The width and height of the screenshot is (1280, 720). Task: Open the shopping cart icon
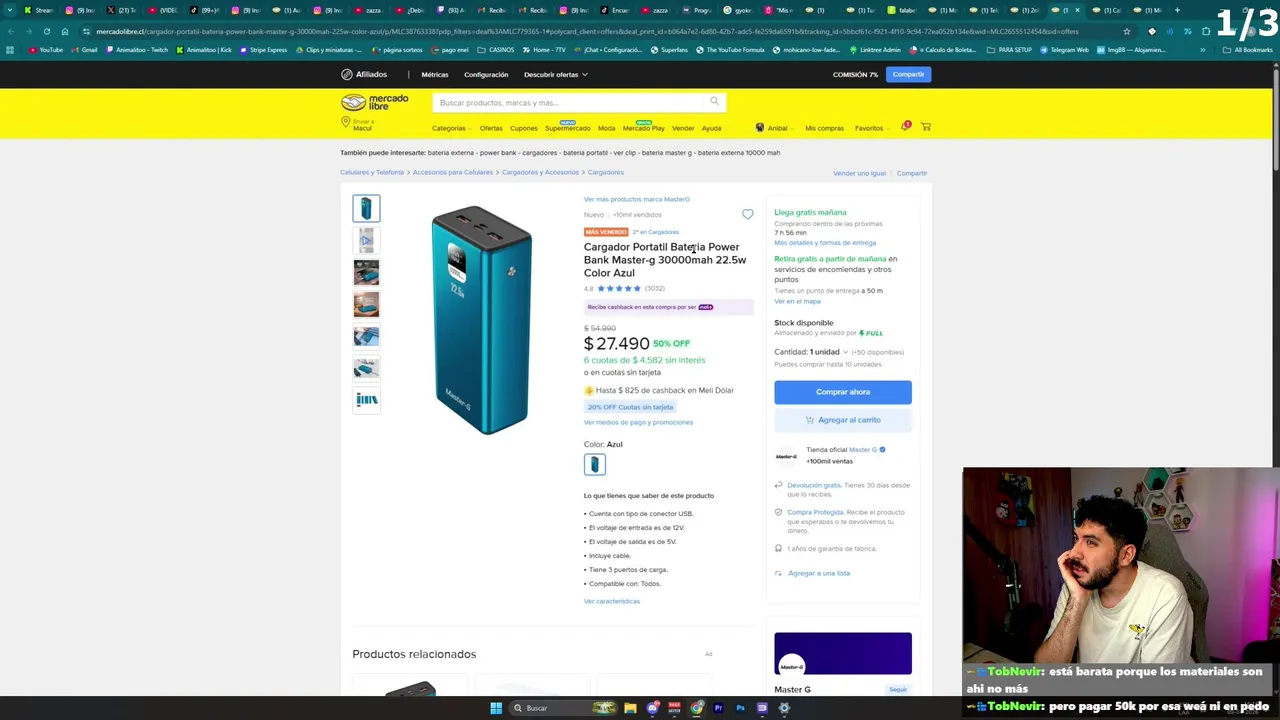(x=926, y=127)
